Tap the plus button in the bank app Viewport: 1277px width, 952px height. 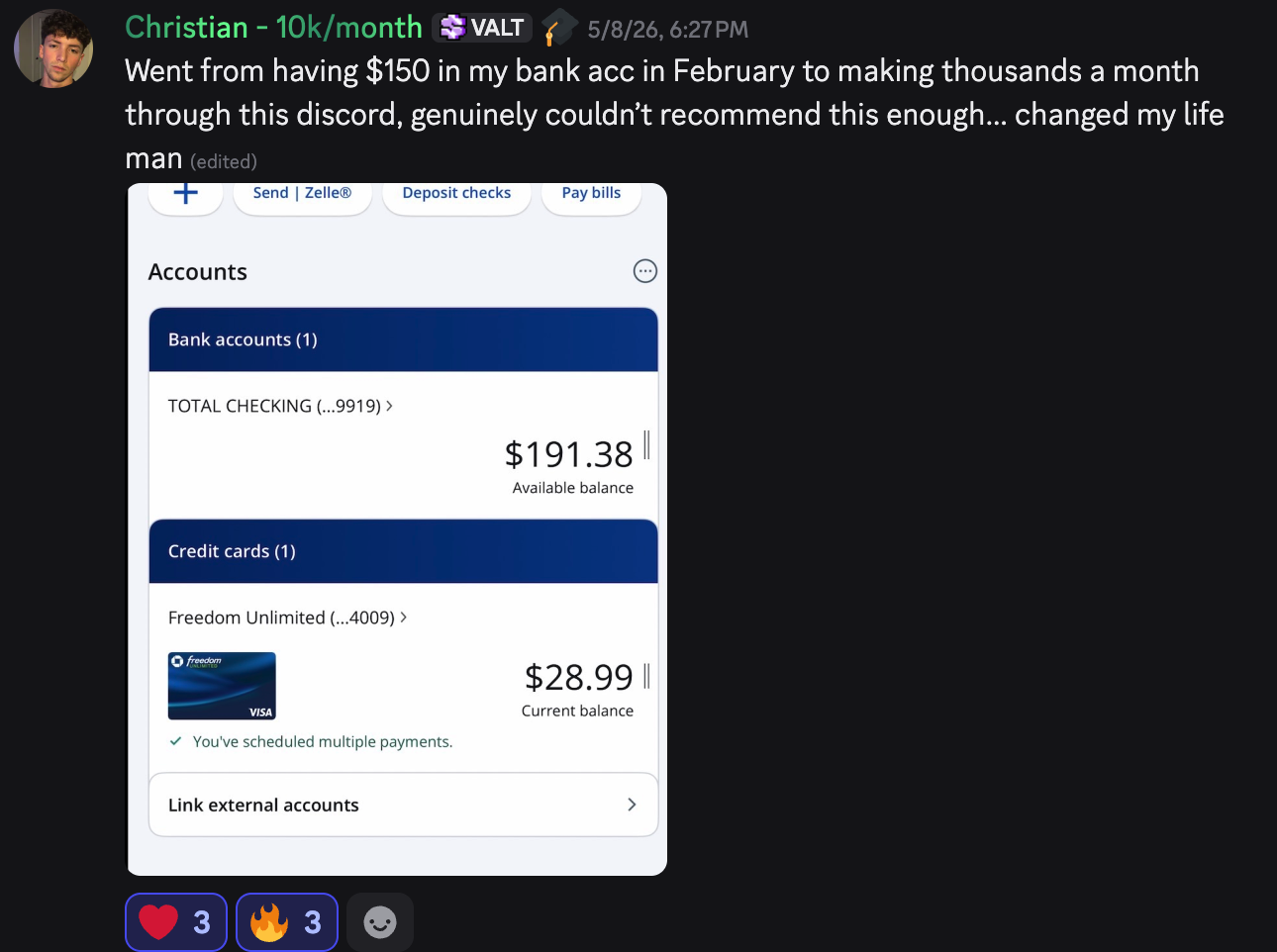pyautogui.click(x=185, y=195)
